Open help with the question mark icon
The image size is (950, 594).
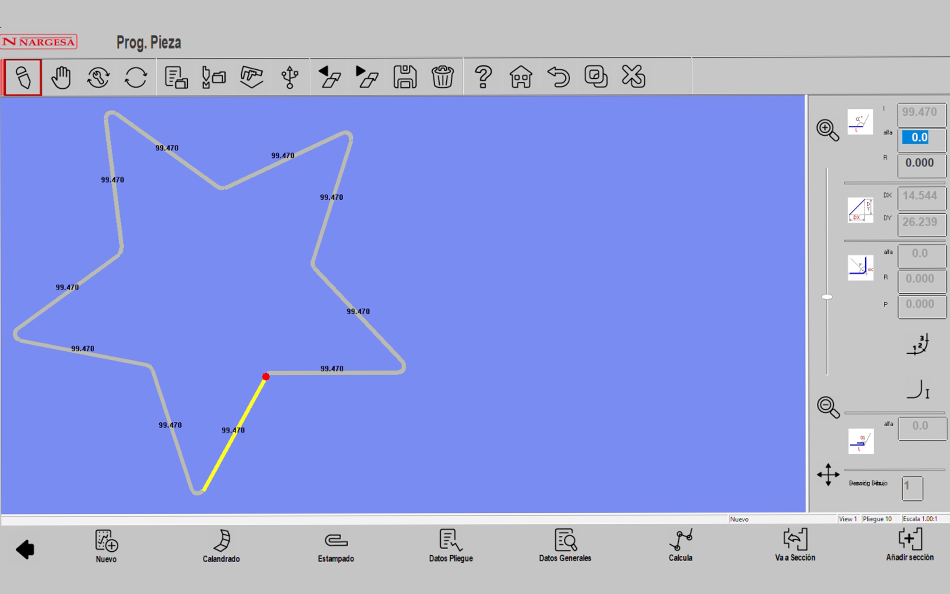pos(483,77)
